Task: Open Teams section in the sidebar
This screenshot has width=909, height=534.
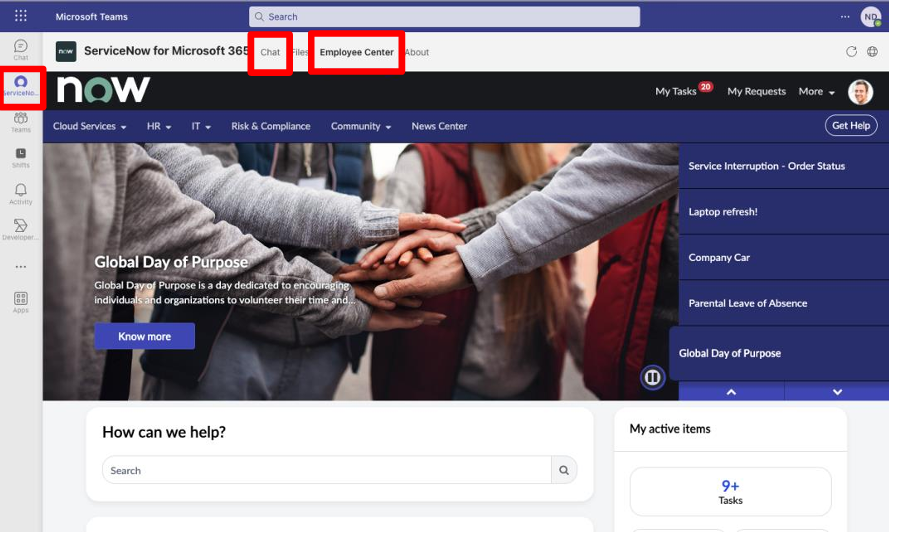Action: [x=21, y=122]
